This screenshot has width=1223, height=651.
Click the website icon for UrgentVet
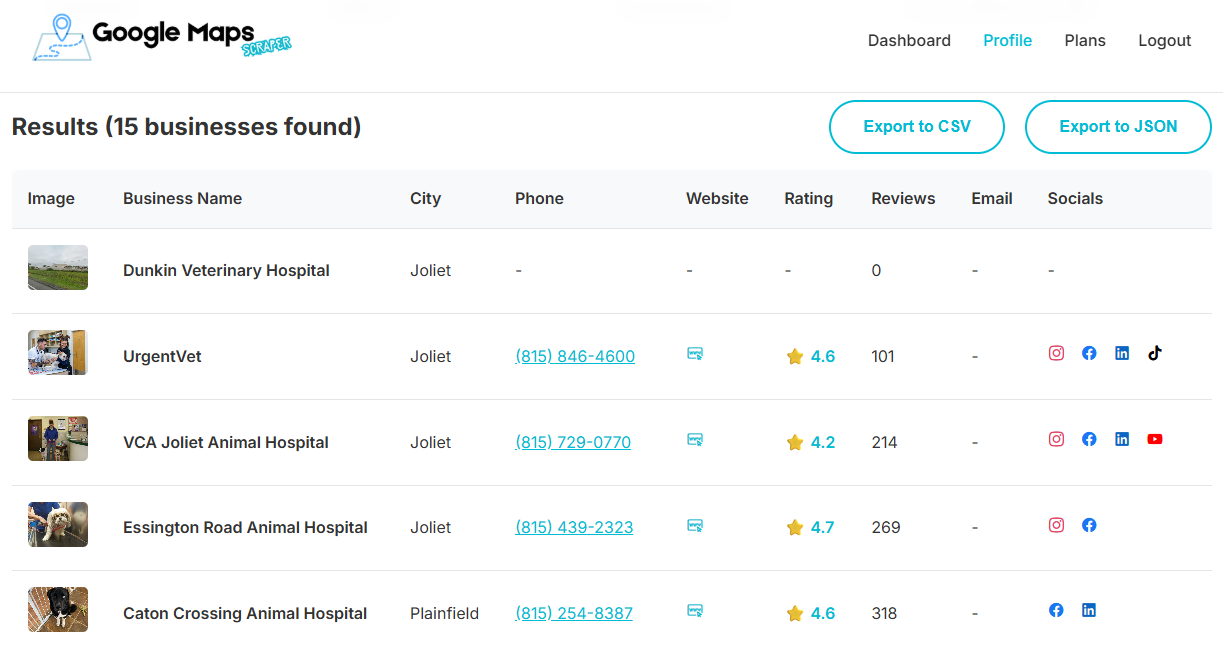click(695, 353)
